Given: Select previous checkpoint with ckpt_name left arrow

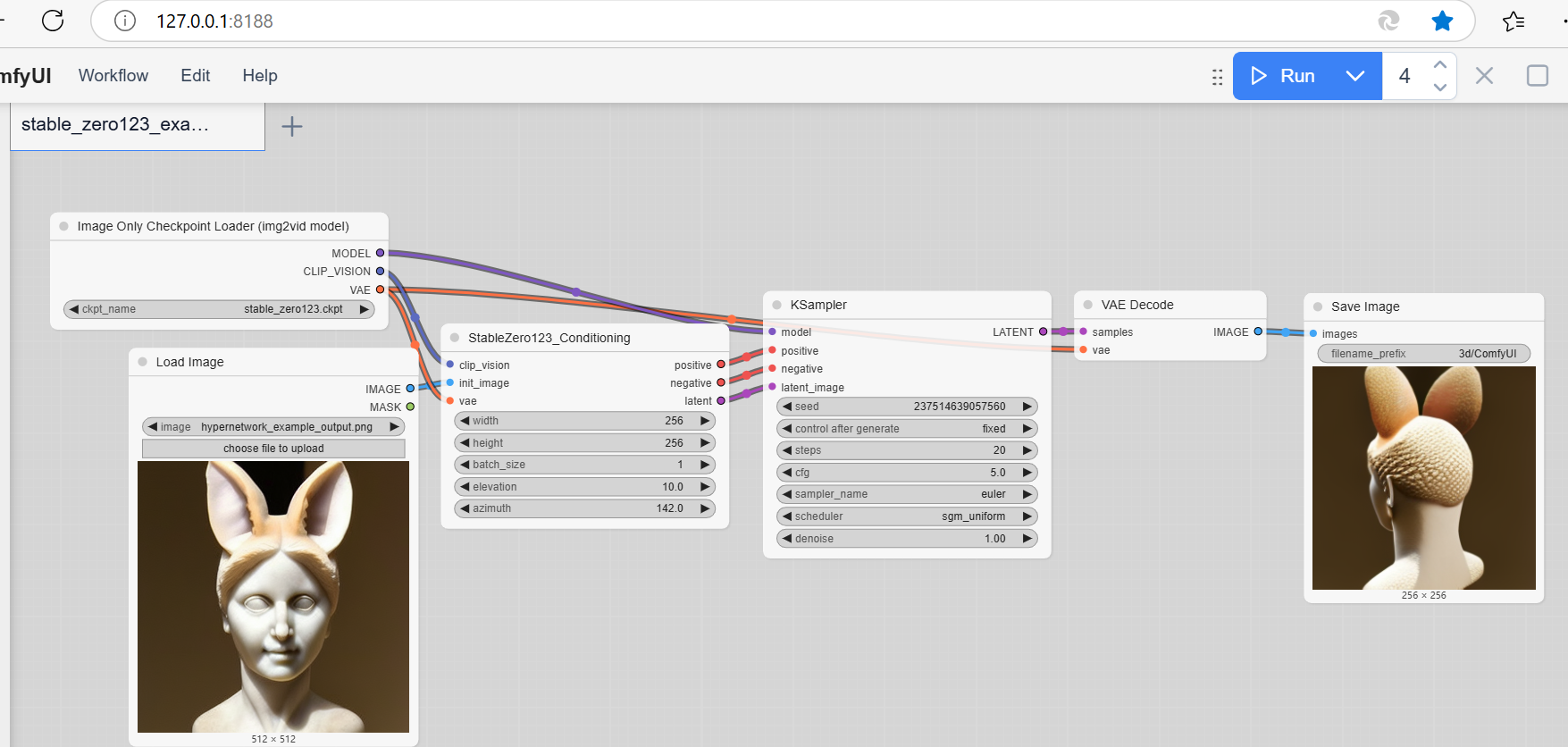Looking at the screenshot, I should tap(74, 309).
